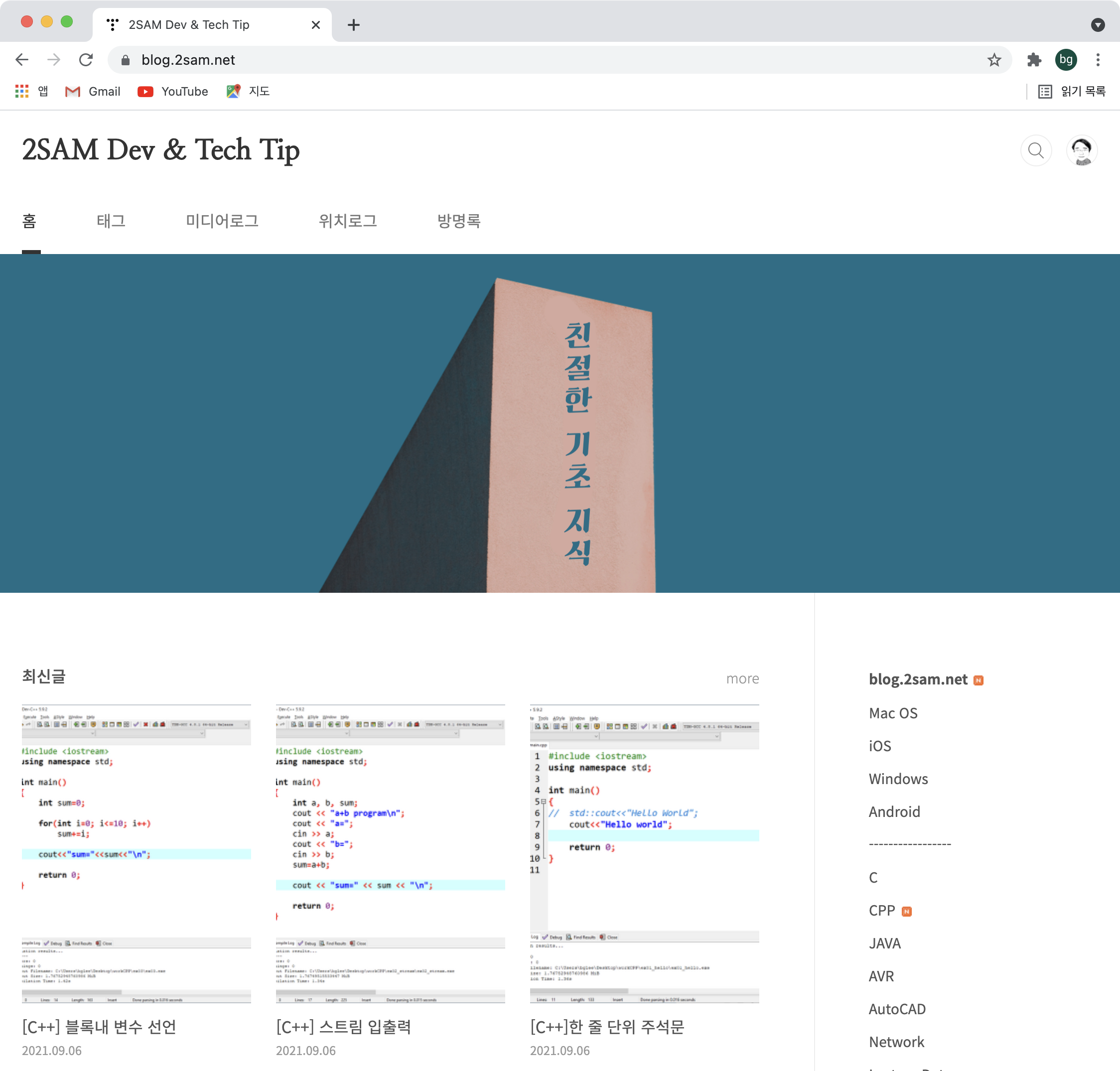
Task: Open the 미디어로그 navigation tab
Action: [222, 221]
